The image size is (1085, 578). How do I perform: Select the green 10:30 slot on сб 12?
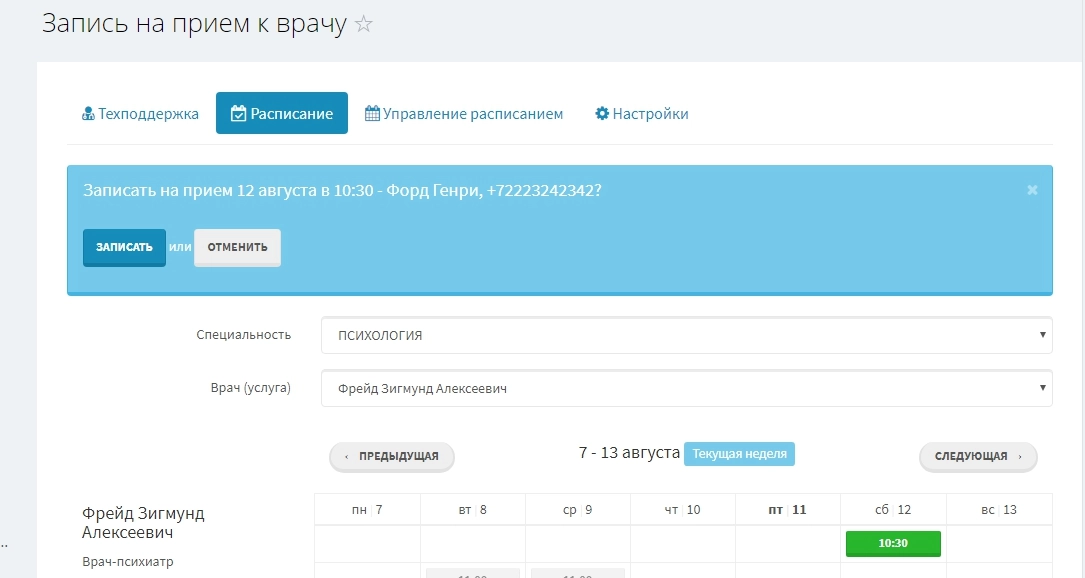tap(892, 543)
